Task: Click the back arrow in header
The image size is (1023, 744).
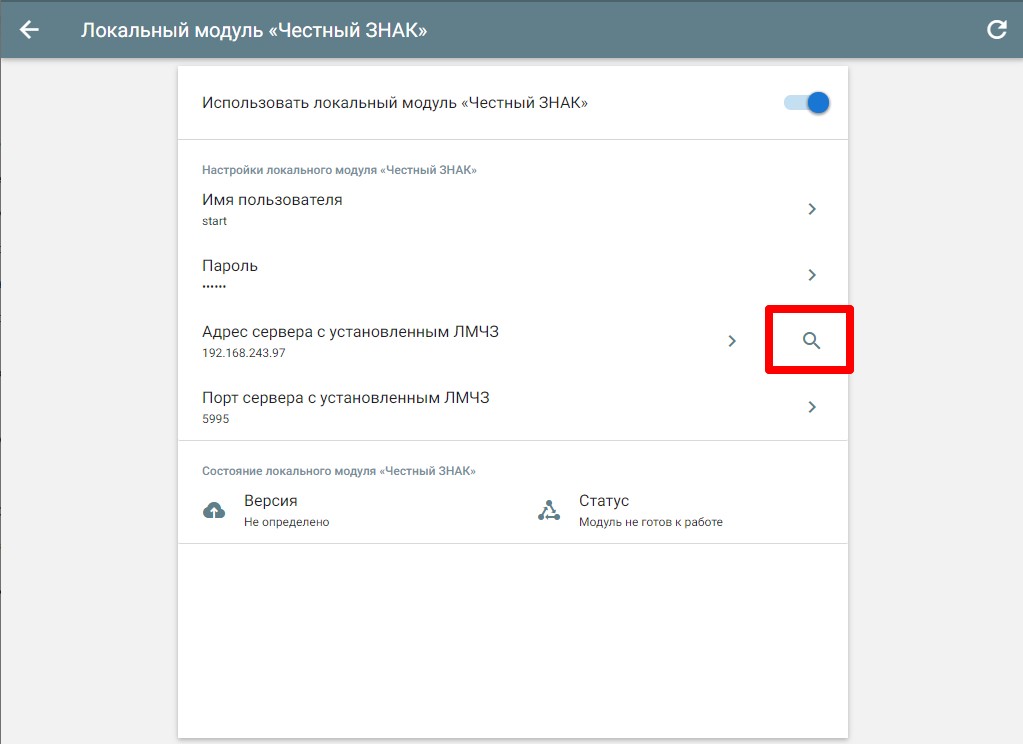Action: point(29,30)
